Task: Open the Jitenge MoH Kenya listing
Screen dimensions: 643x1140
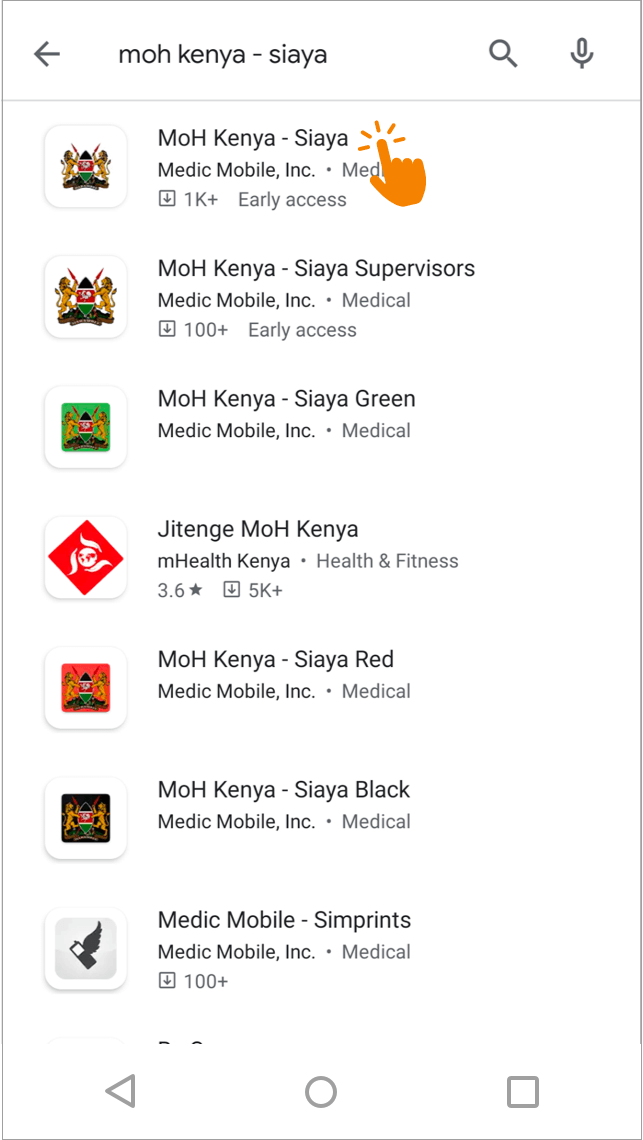Action: tap(258, 529)
